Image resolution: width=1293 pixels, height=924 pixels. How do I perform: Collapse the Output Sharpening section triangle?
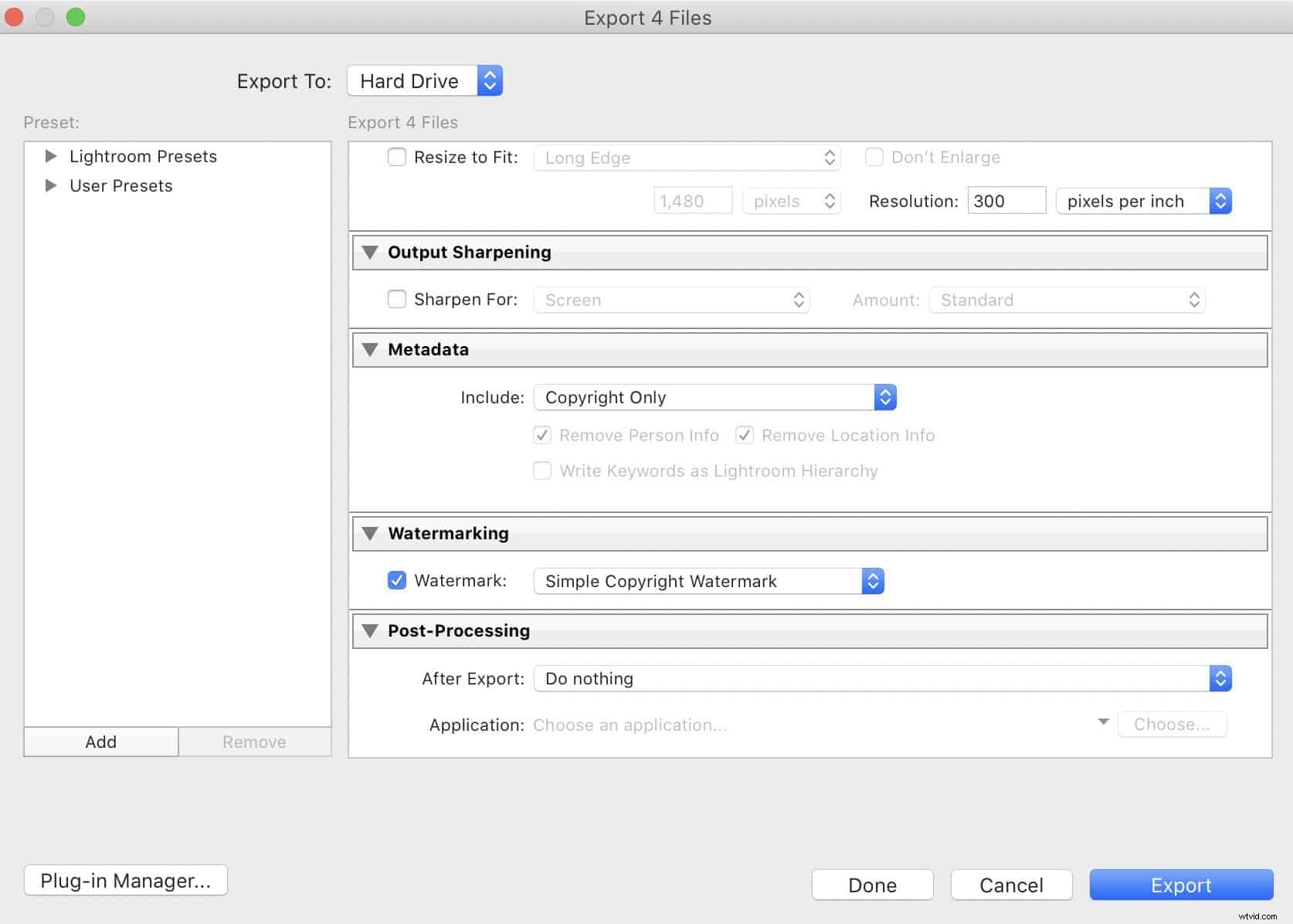[x=370, y=253]
